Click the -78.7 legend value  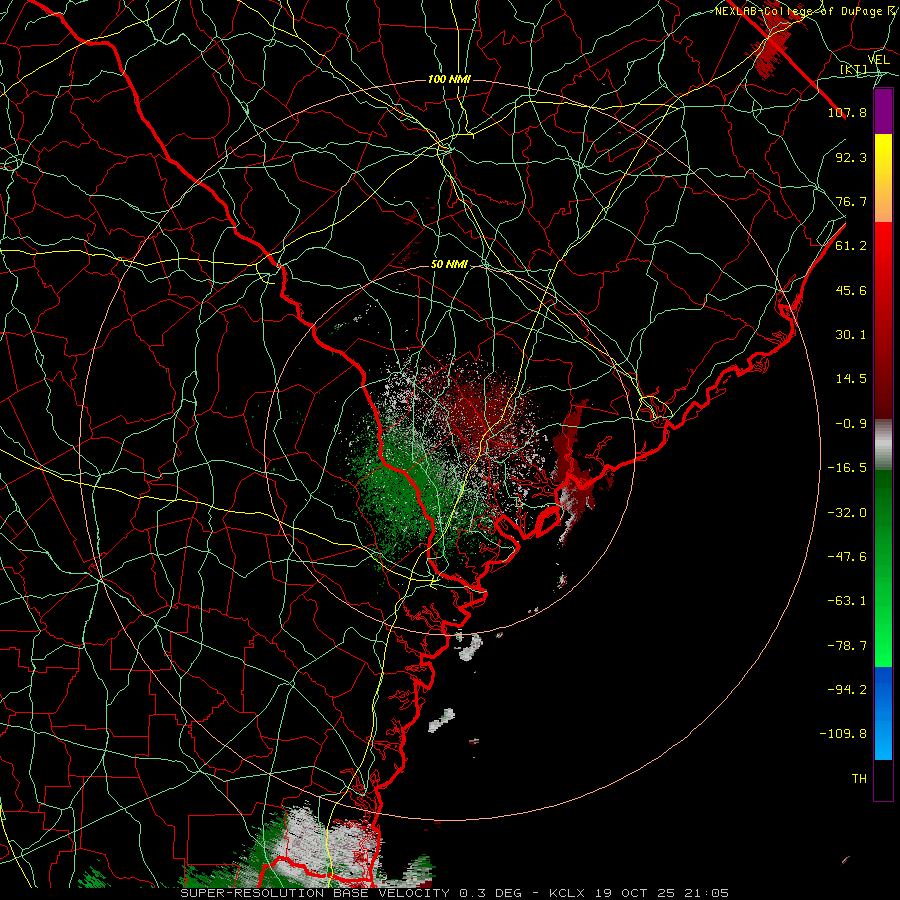tap(847, 646)
